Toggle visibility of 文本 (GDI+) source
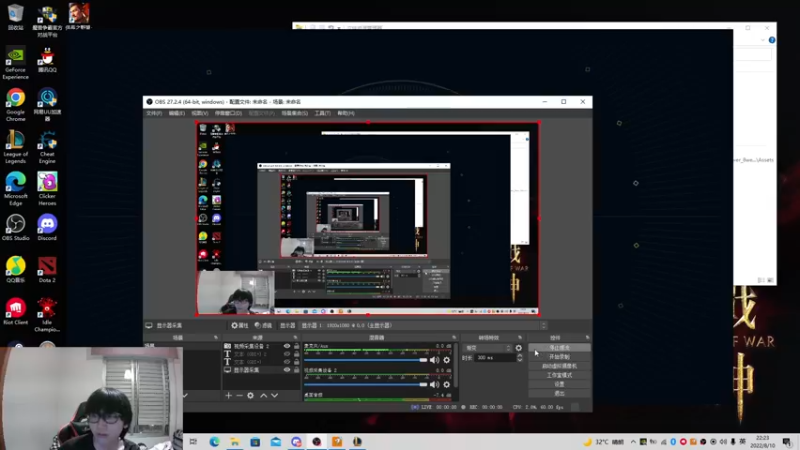Viewport: 800px width, 450px height. pyautogui.click(x=287, y=362)
